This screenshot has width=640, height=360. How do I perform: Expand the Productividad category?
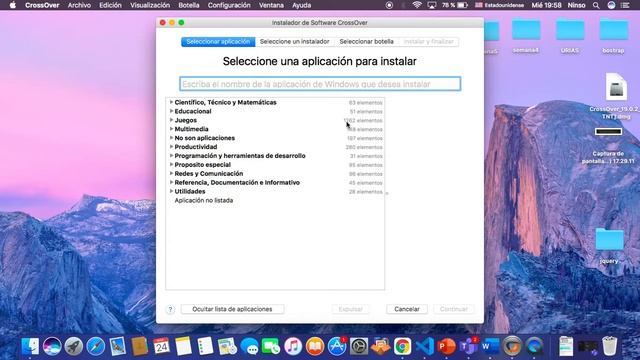click(171, 147)
